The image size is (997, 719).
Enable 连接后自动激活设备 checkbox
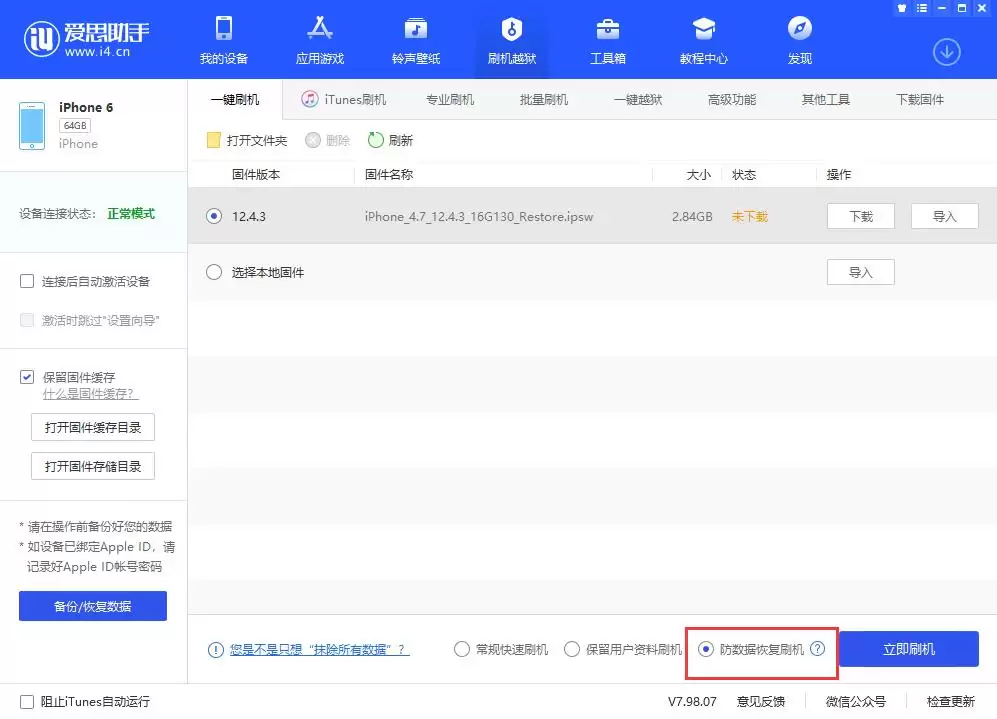[27, 281]
